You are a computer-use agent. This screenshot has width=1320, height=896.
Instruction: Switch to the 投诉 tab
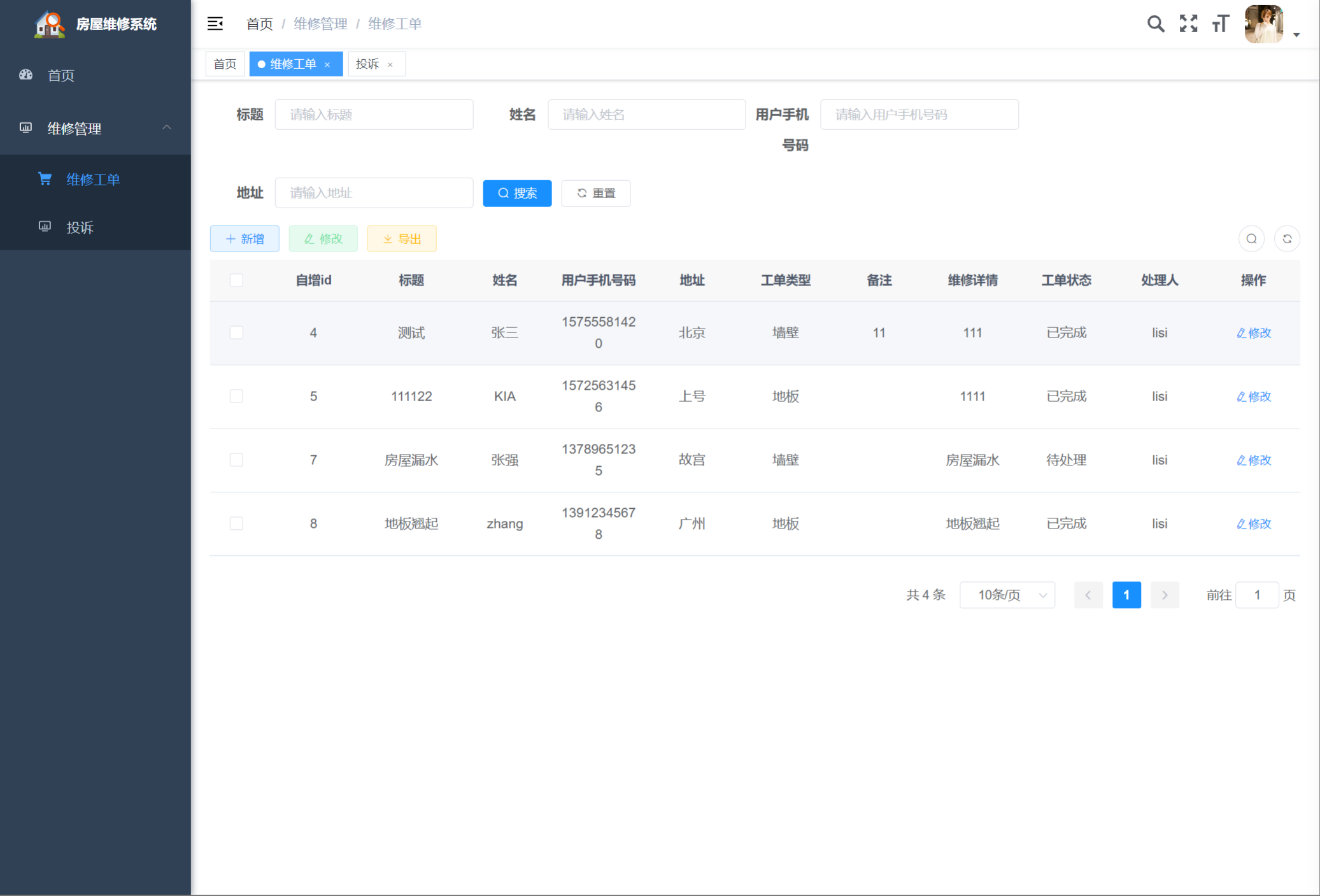pyautogui.click(x=367, y=64)
